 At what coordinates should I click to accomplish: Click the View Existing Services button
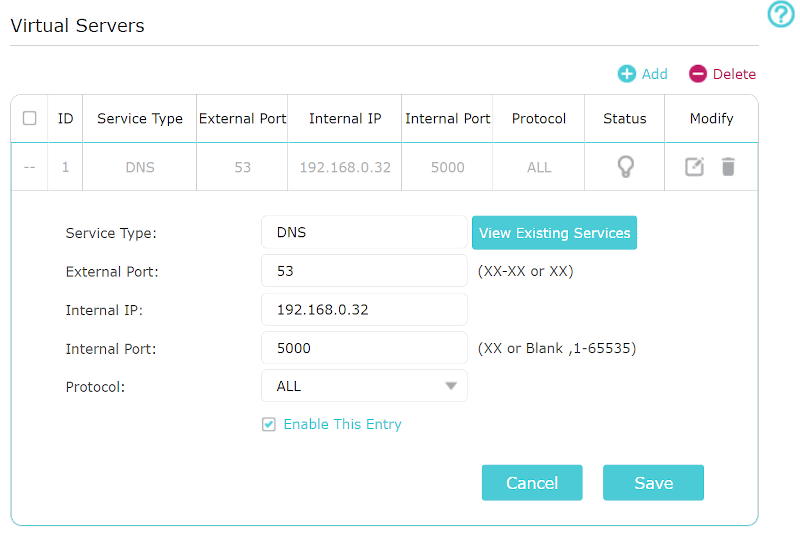point(554,233)
